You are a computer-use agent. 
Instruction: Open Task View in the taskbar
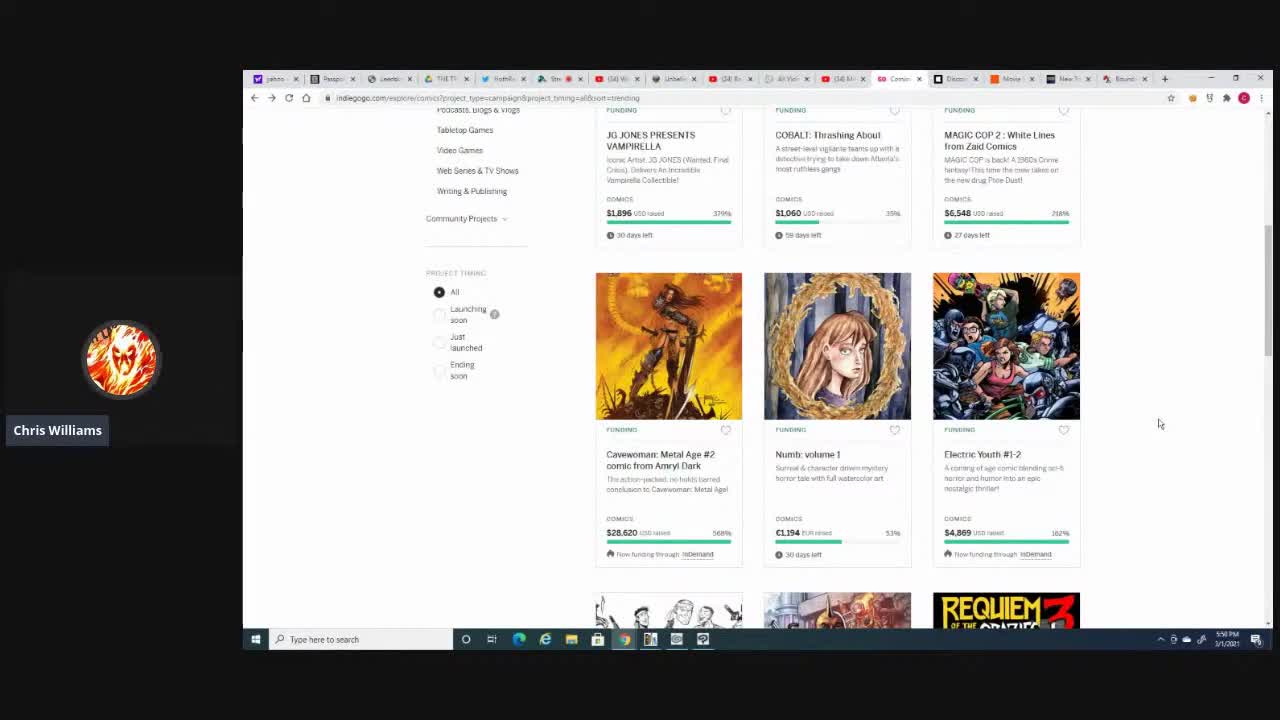coord(492,639)
